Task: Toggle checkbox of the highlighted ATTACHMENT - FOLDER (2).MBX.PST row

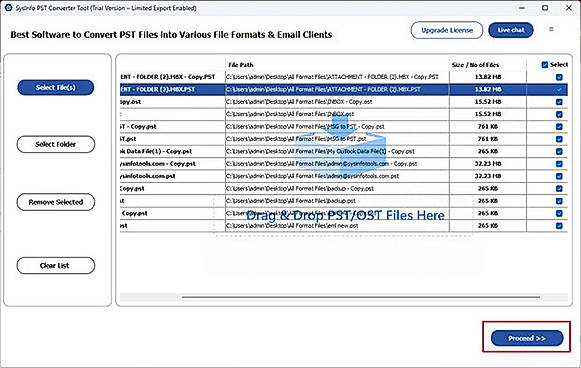Action: pyautogui.click(x=559, y=89)
